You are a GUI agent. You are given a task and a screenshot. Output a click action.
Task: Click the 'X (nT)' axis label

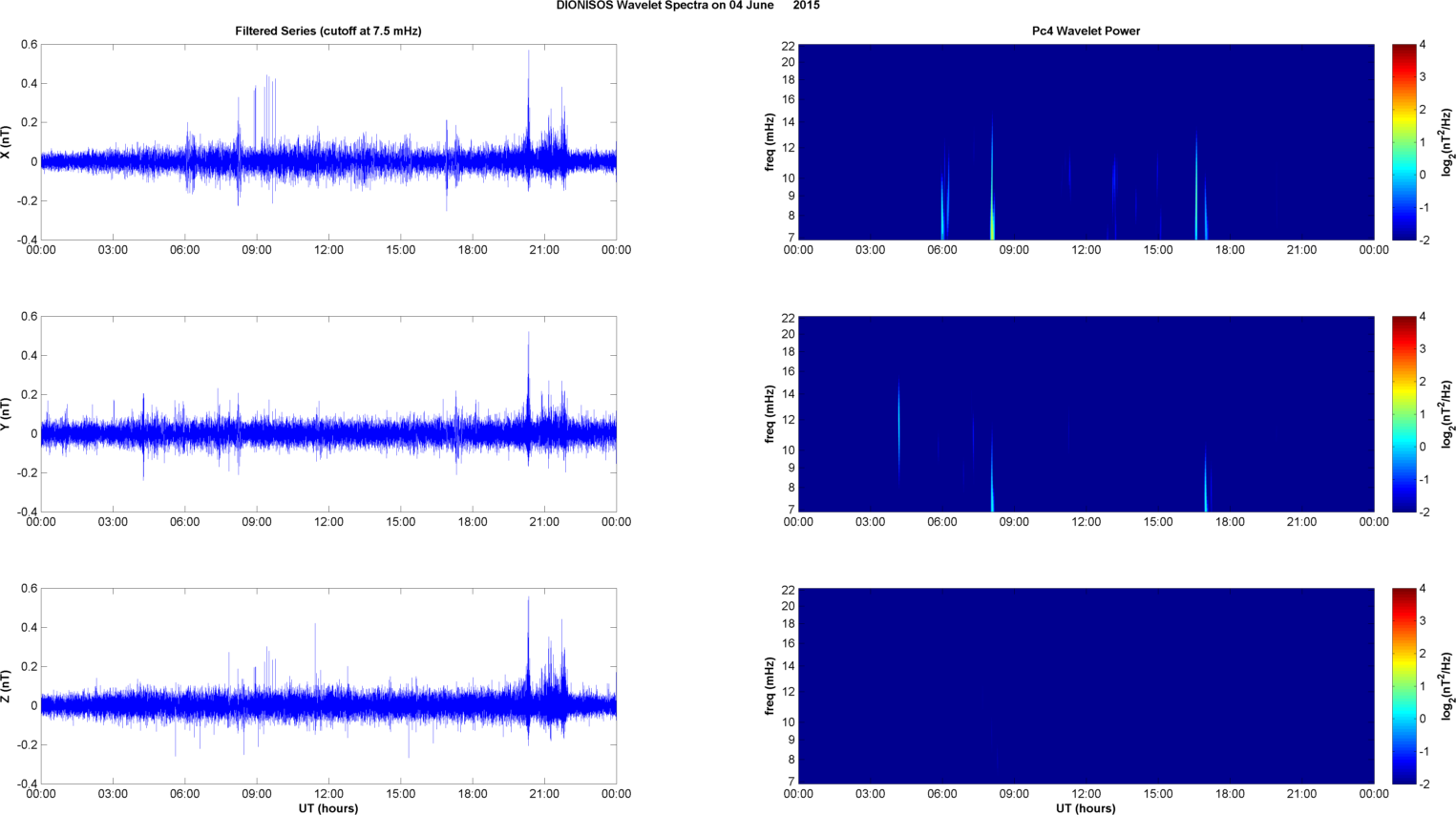[6, 142]
